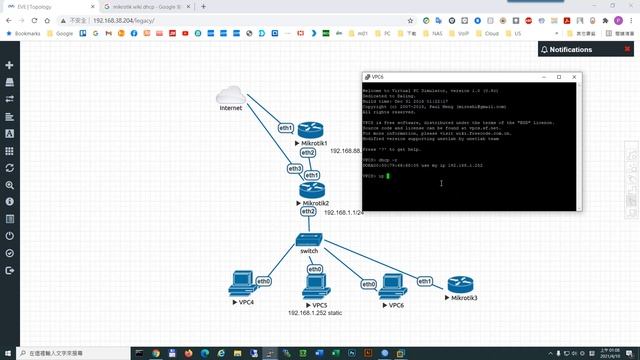Open the zoom magnifier sidebar icon

9,185
